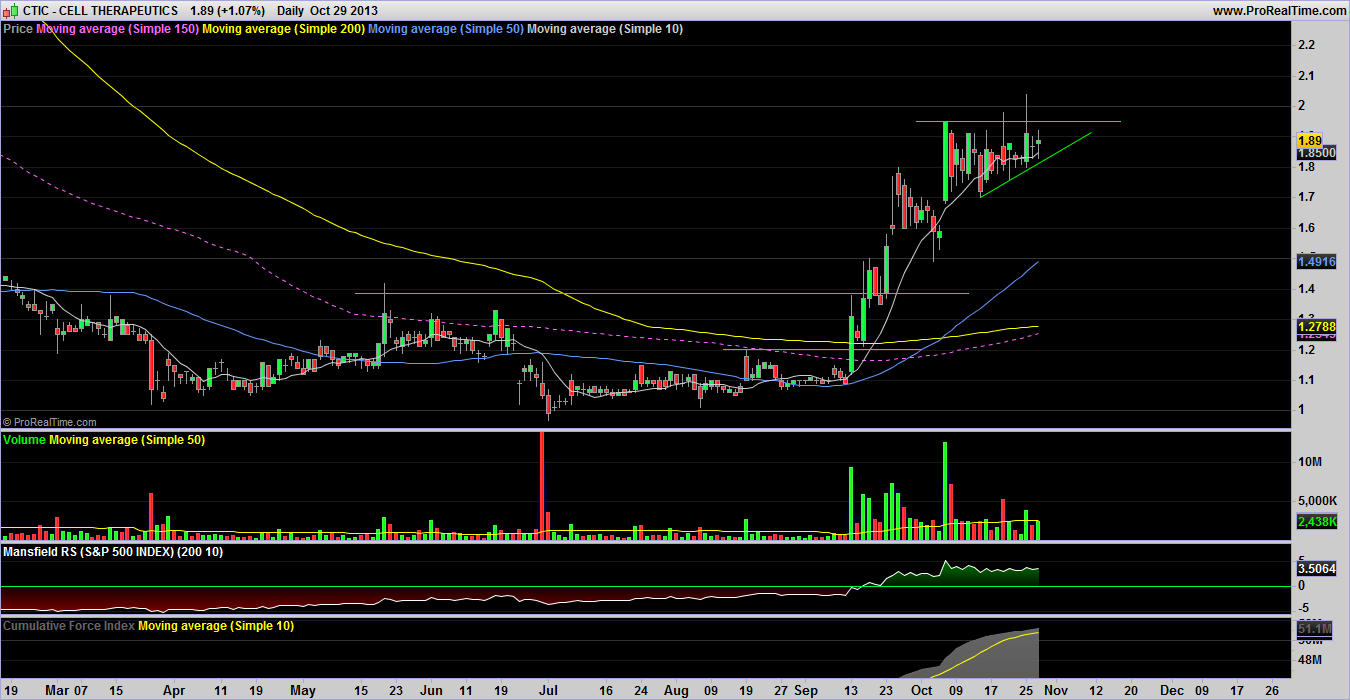The height and width of the screenshot is (700, 1350).
Task: Click the tall red July volume spike bar
Action: pyautogui.click(x=542, y=485)
